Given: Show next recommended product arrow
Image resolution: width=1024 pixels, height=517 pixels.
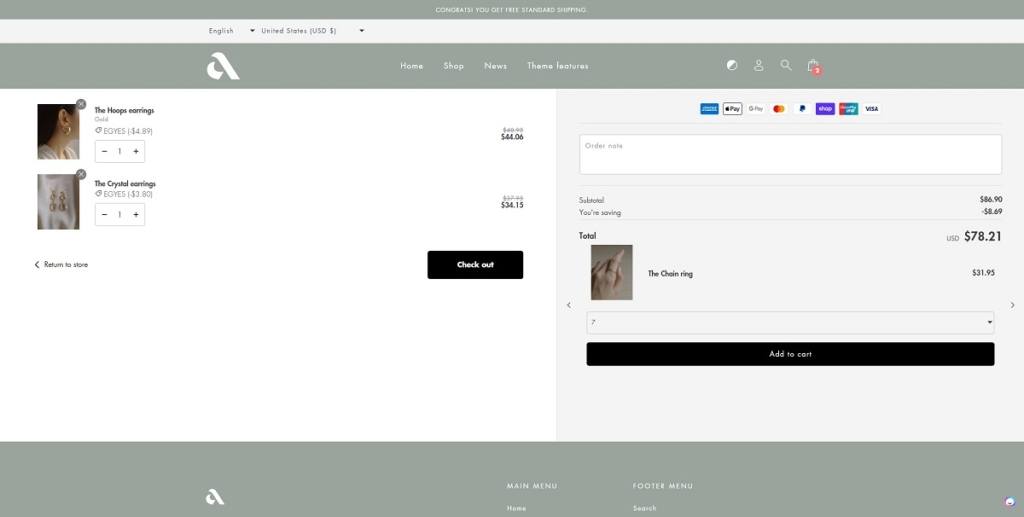Looking at the screenshot, I should point(1012,305).
